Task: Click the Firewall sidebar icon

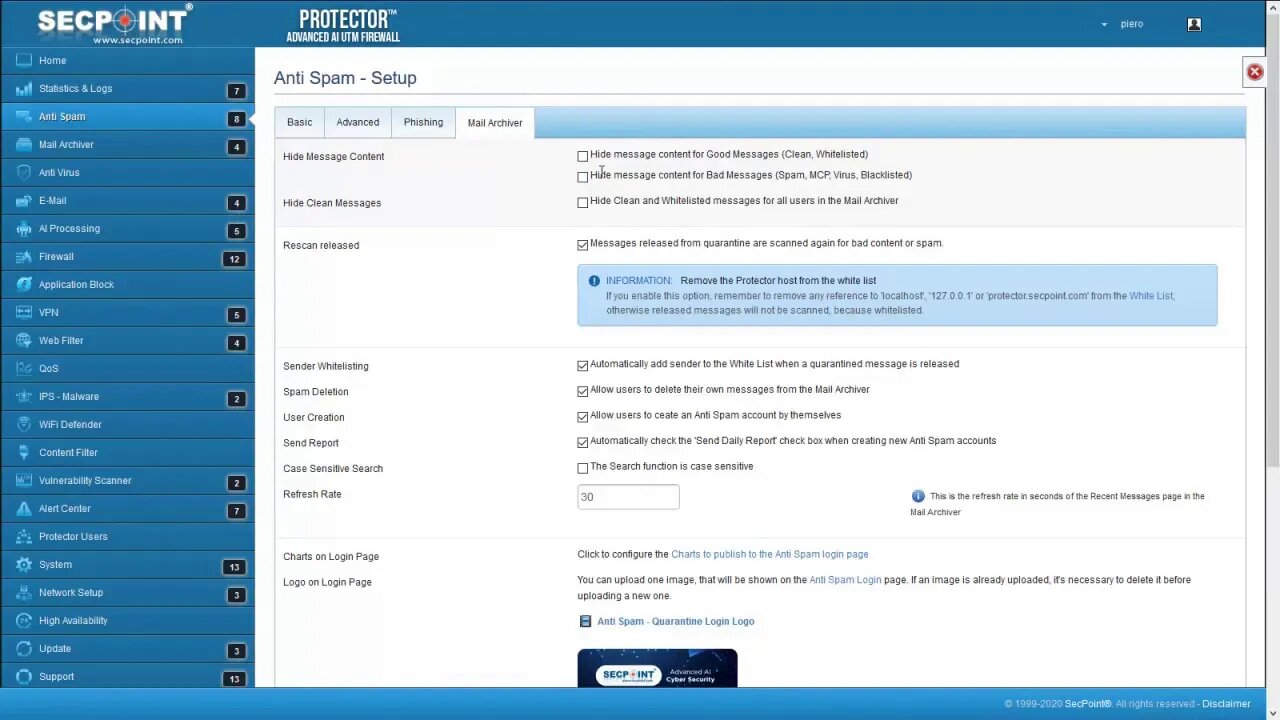Action: [x=24, y=256]
